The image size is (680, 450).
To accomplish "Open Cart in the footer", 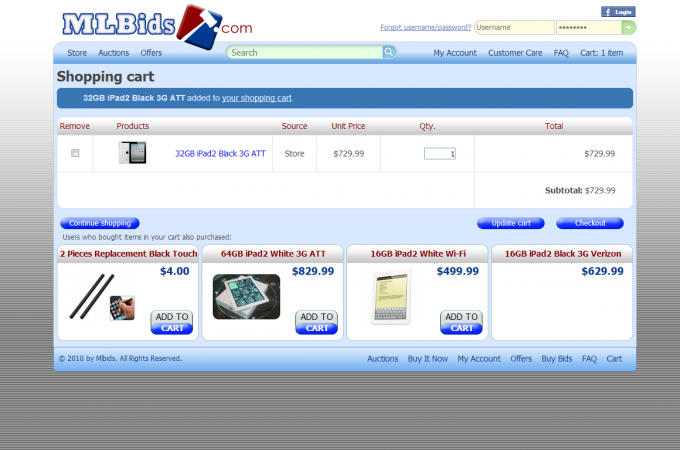I will [x=614, y=359].
